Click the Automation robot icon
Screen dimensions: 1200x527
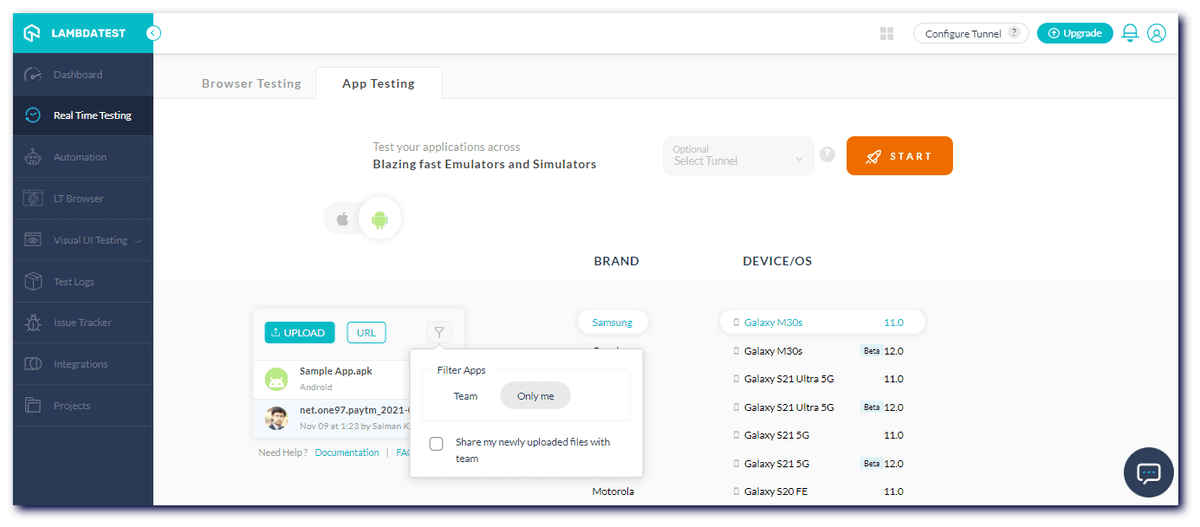coord(33,157)
